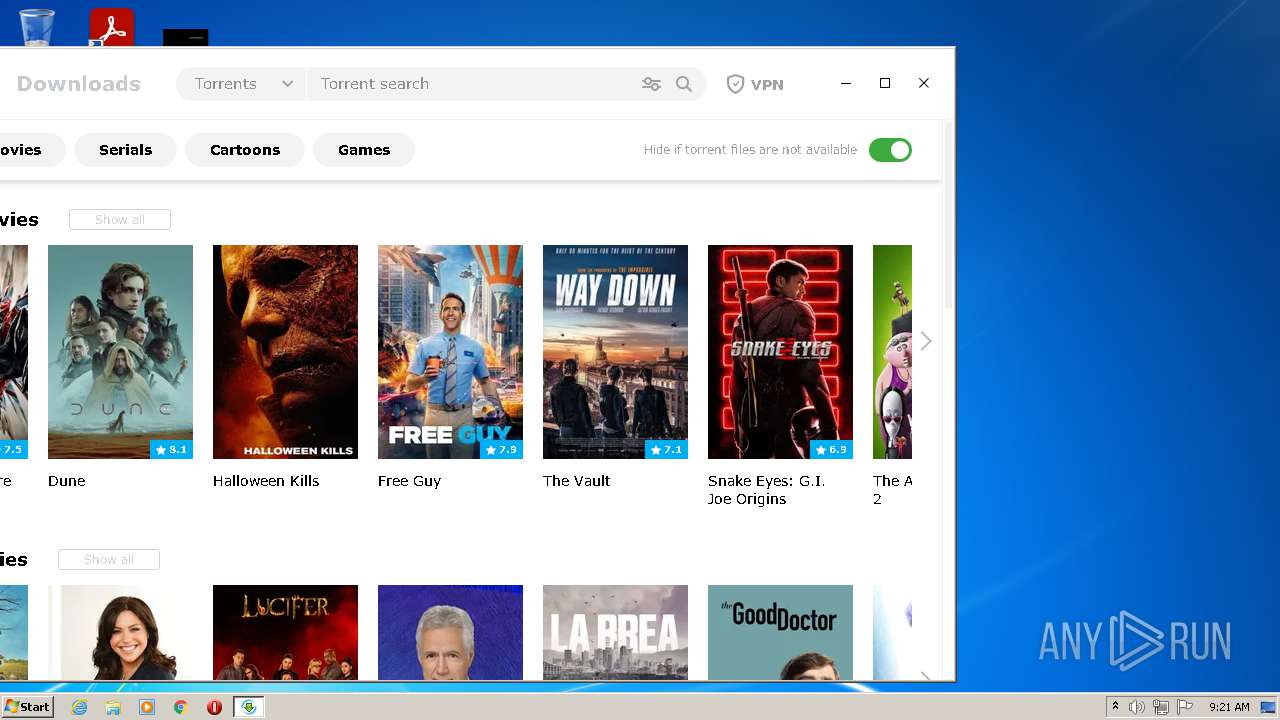
Task: Open the Recycle Bin on the desktop
Action: 37,27
